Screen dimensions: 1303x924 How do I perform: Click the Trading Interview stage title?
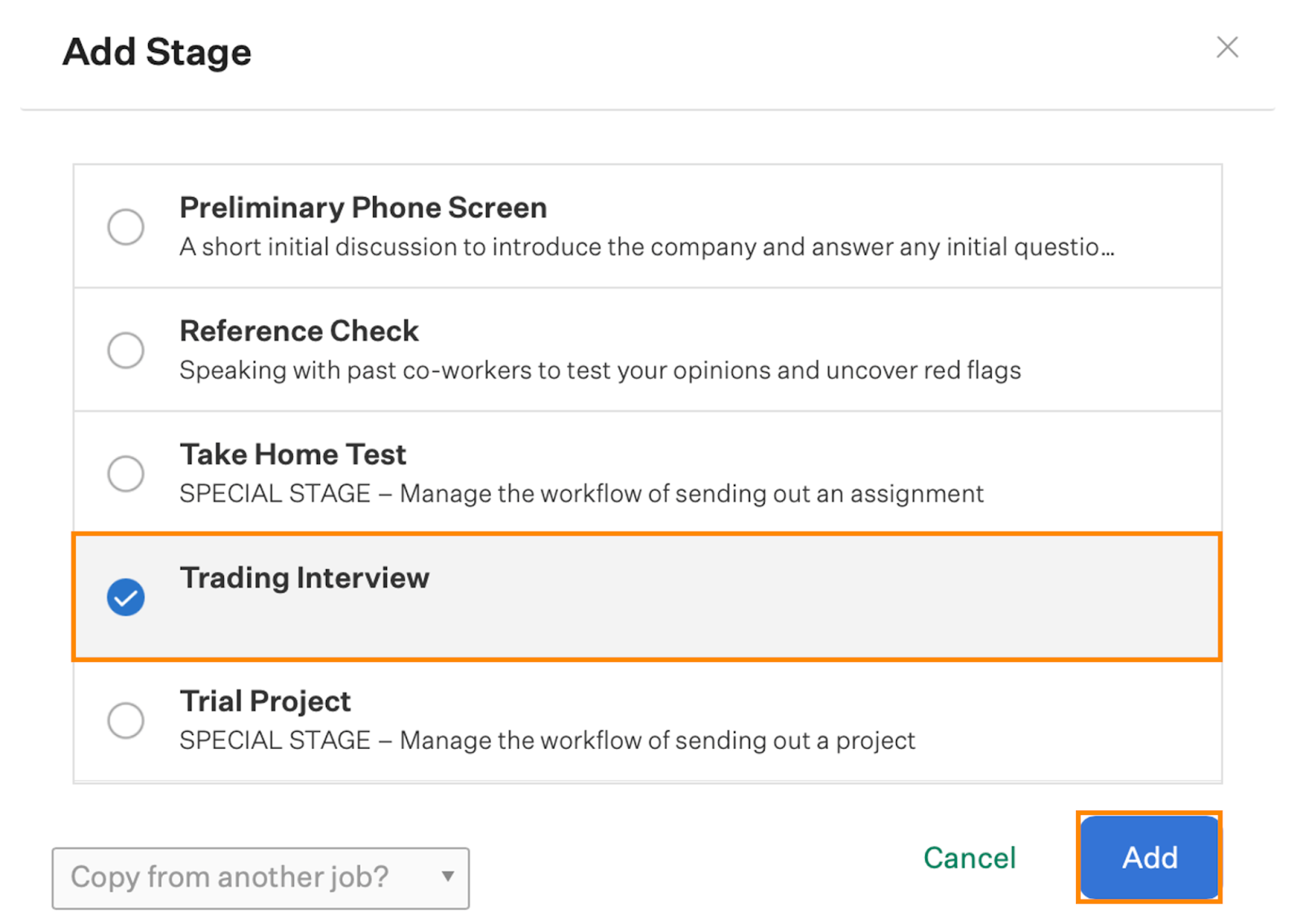point(304,578)
